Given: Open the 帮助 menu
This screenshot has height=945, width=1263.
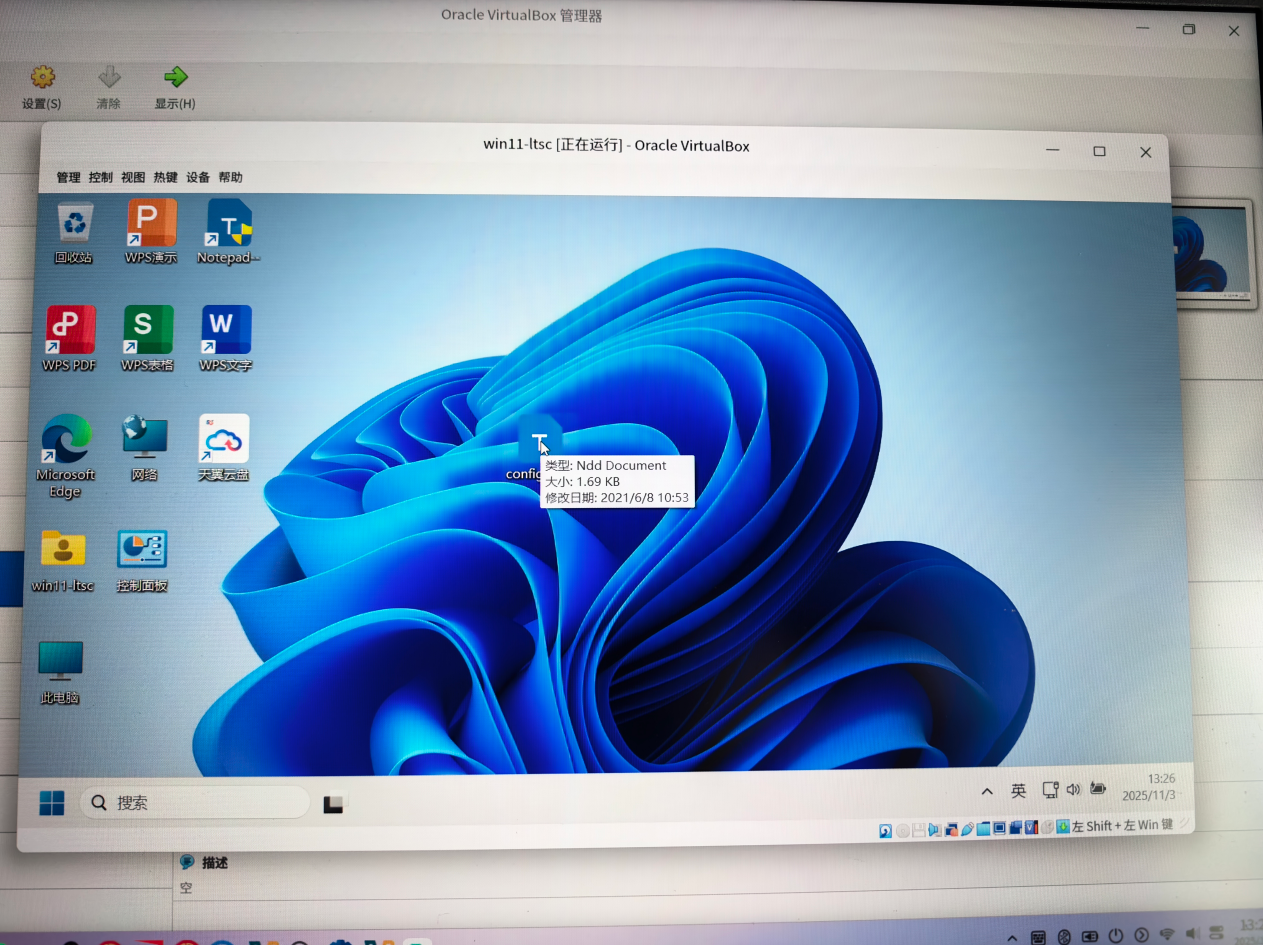Looking at the screenshot, I should [230, 177].
